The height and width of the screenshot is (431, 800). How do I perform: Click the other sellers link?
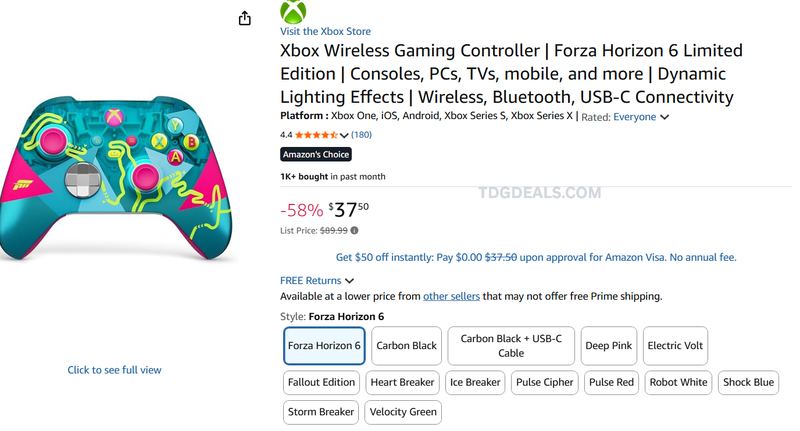click(x=452, y=296)
